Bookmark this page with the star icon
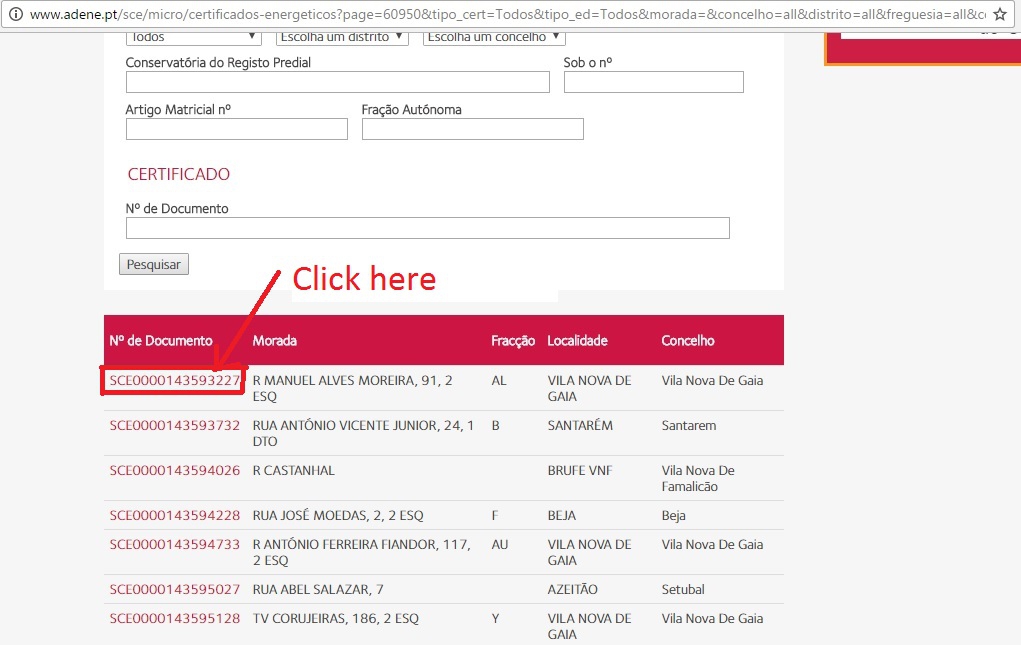Viewport: 1021px width, 645px height. click(1000, 14)
